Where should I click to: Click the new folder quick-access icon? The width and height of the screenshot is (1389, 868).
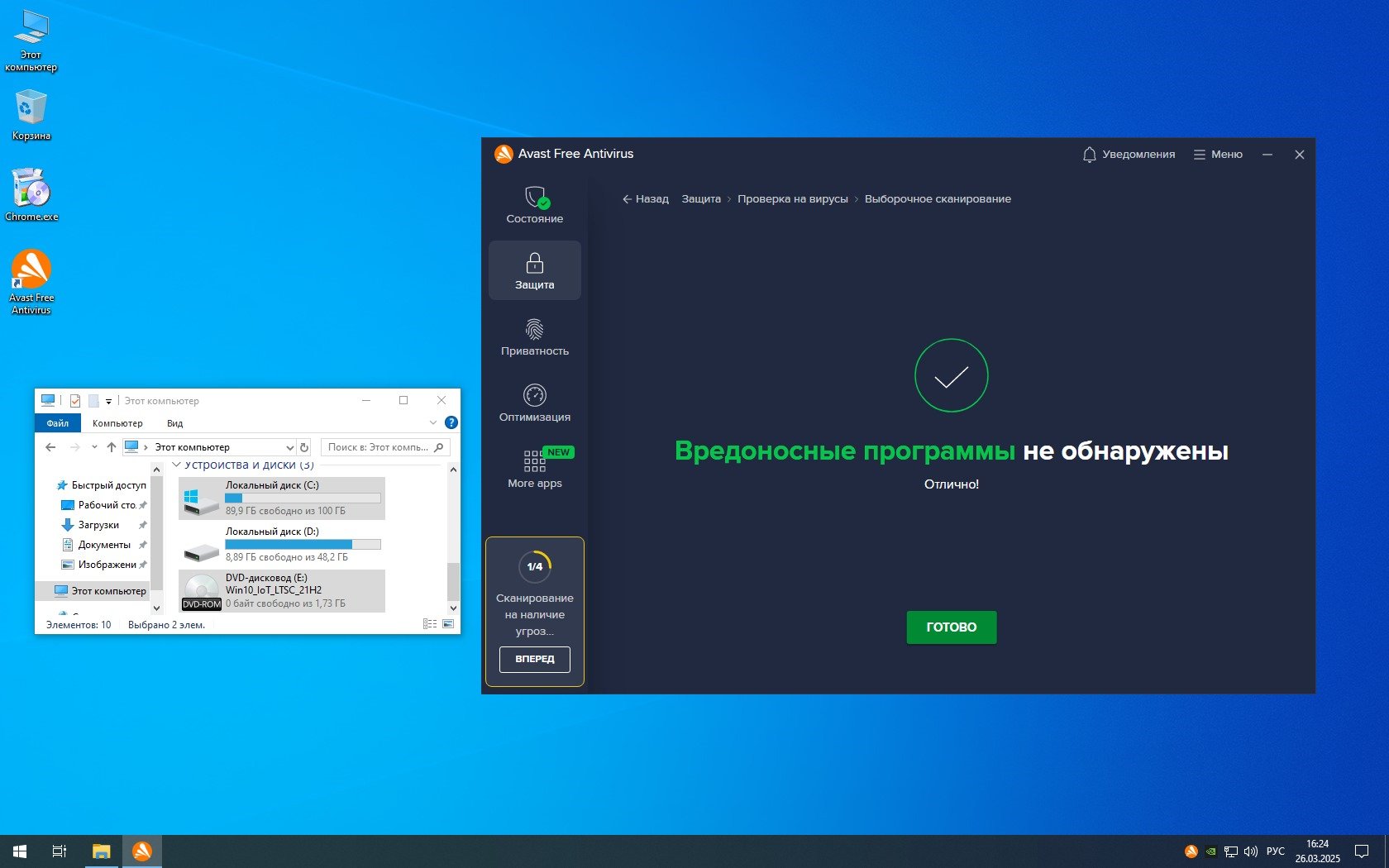point(93,401)
